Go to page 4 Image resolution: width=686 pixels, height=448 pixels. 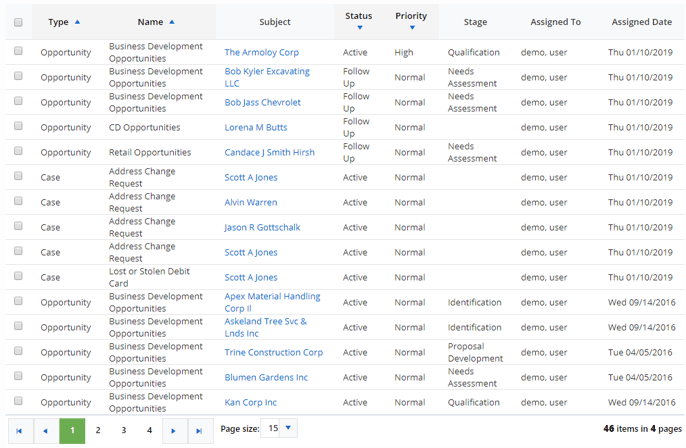(149, 430)
